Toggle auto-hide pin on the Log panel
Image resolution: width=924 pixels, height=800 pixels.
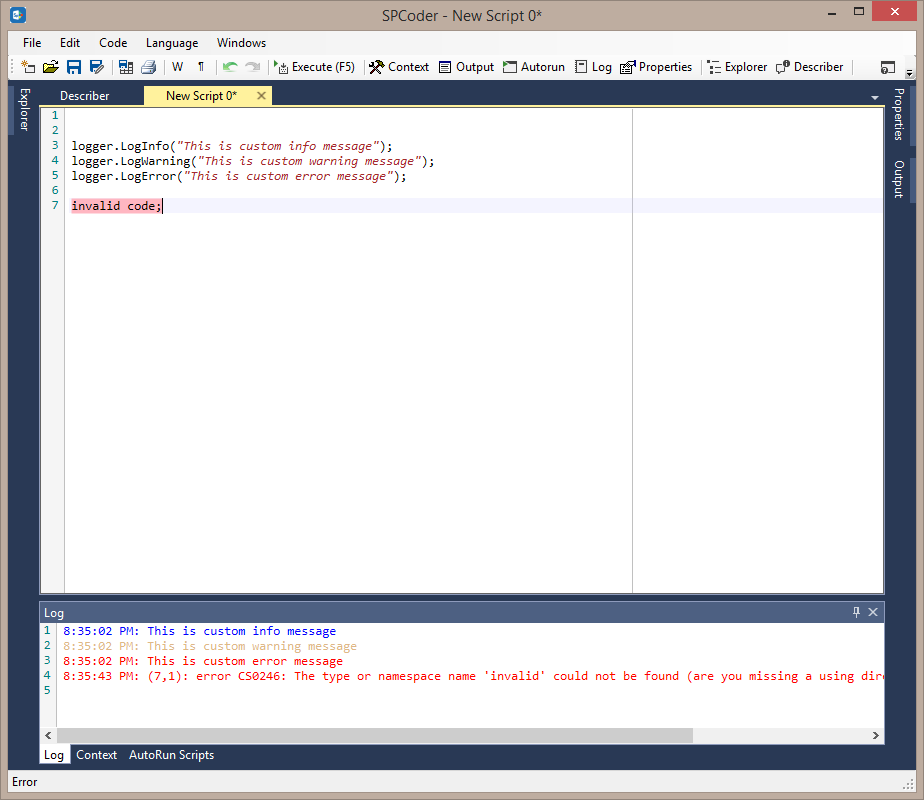(x=856, y=612)
